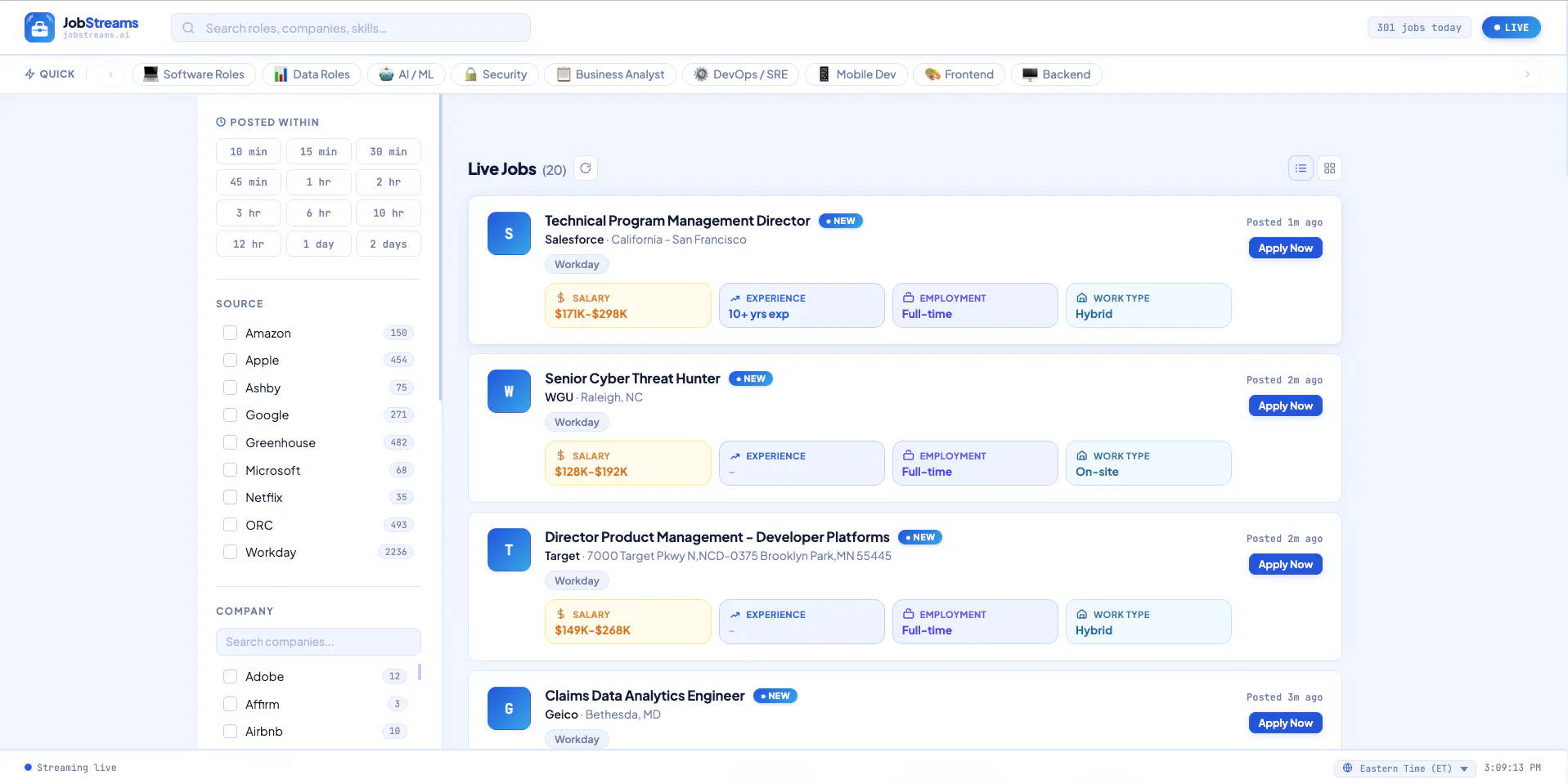Apply to Technical Program Management Director job
The height and width of the screenshot is (784, 1568).
click(x=1285, y=248)
